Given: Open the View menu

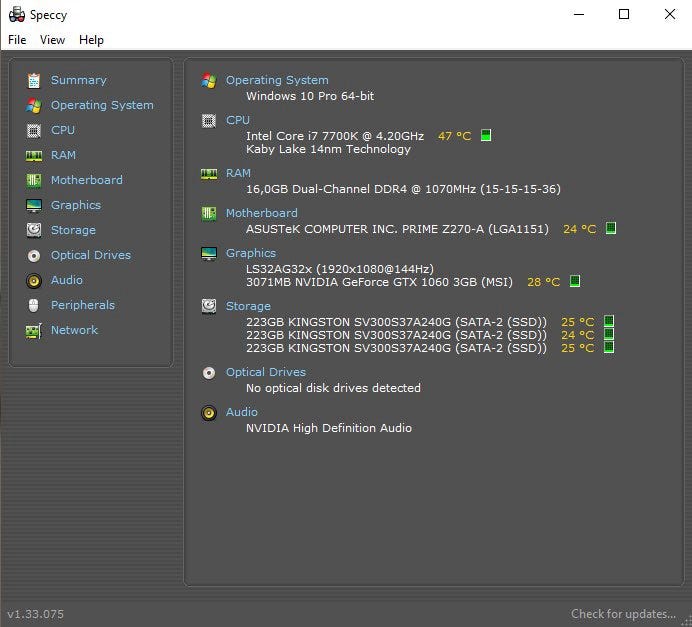Looking at the screenshot, I should coord(52,40).
